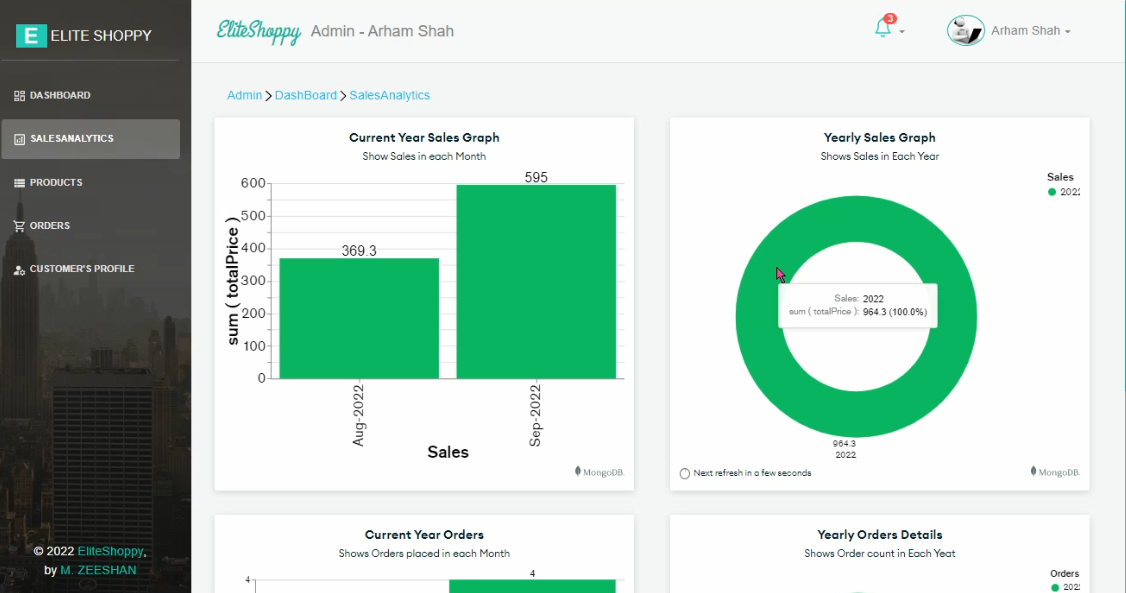Click the EliteShoppy footer link
1126x593 pixels.
111,551
